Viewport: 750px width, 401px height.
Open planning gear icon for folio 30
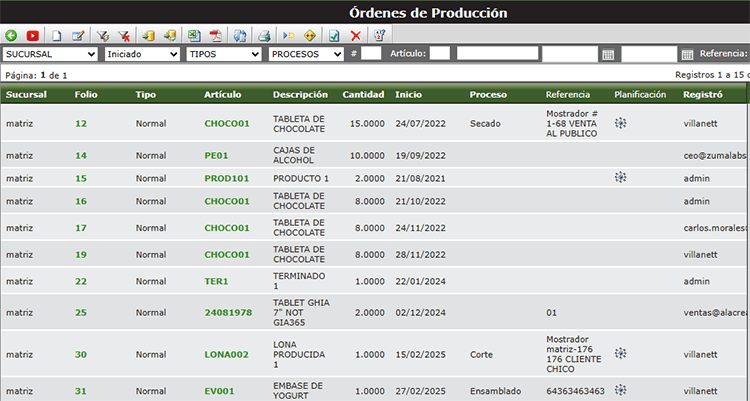pos(620,354)
